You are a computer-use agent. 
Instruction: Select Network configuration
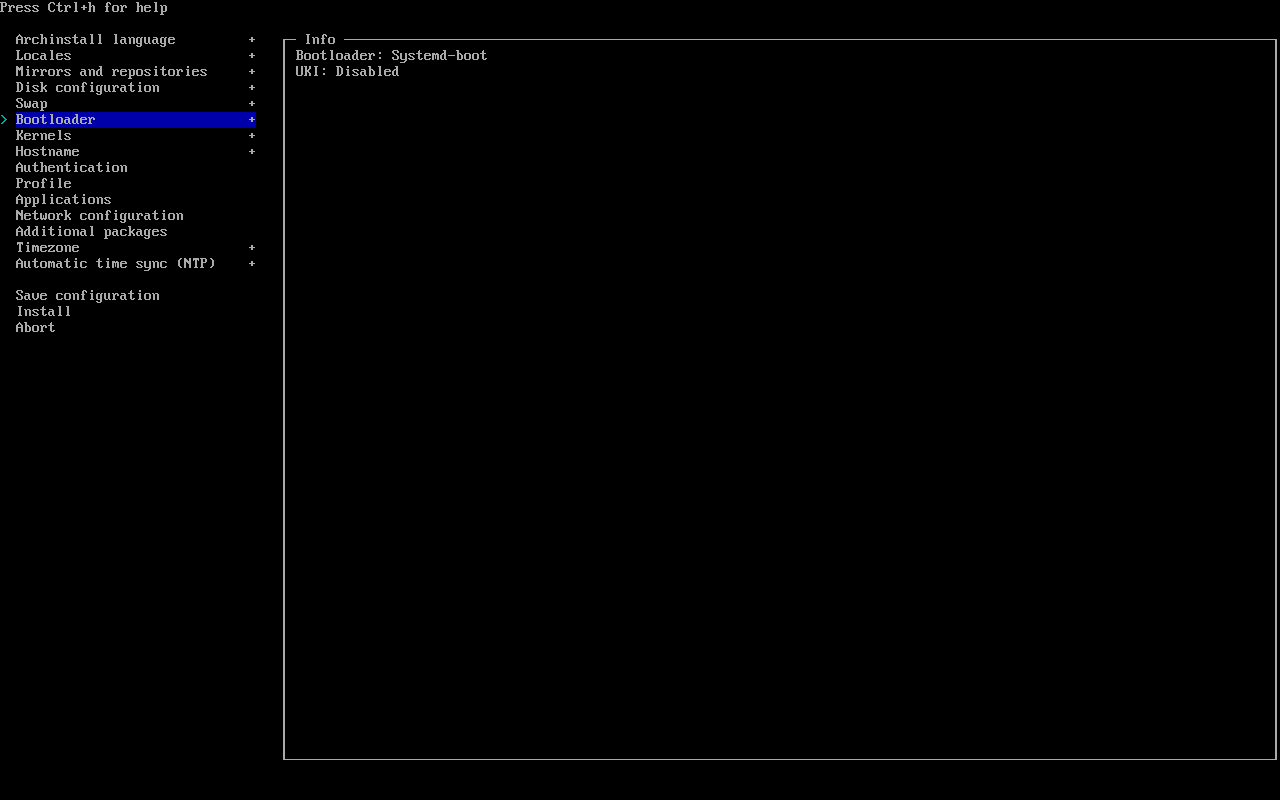click(99, 216)
